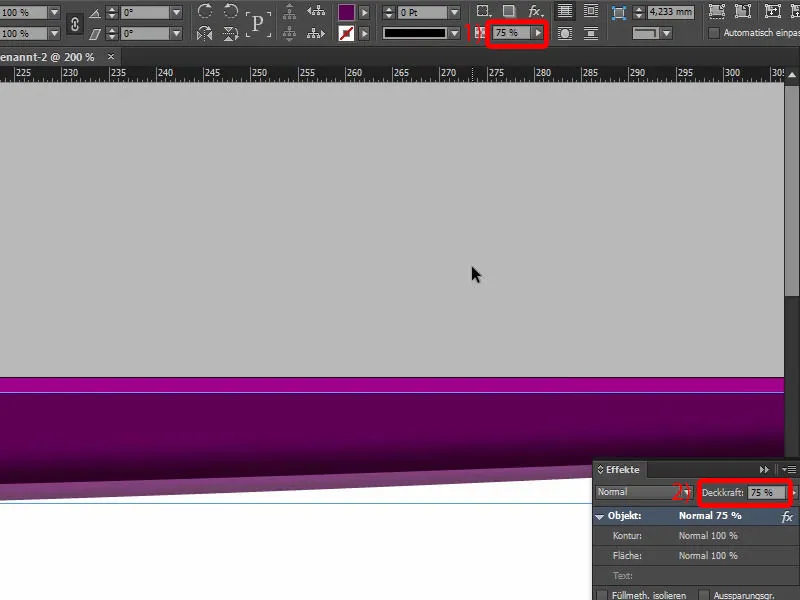Open the stroke weight 0 Pt dropdown
Image resolution: width=800 pixels, height=600 pixels.
tap(454, 12)
